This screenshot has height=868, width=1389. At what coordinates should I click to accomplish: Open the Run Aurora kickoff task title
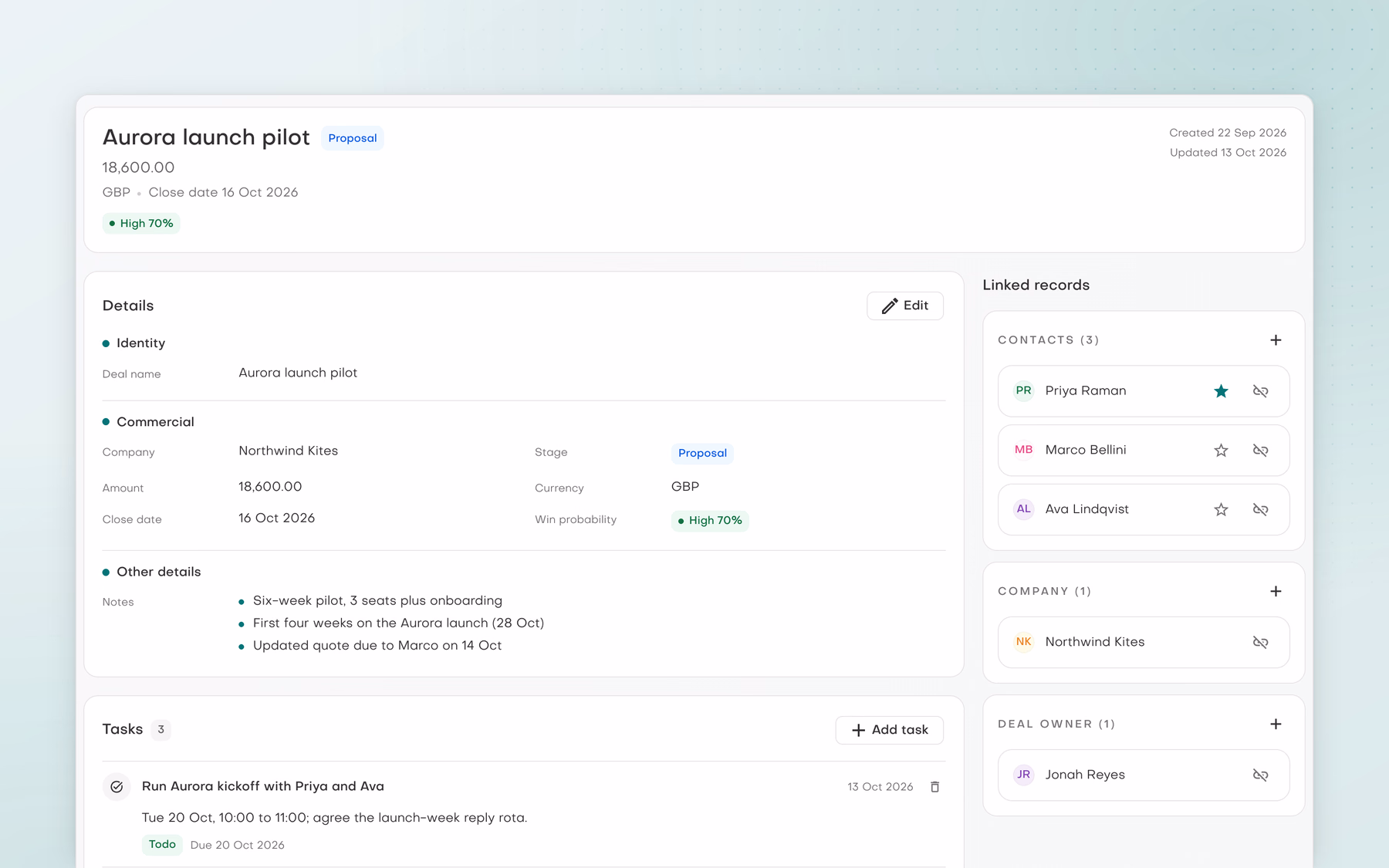(263, 786)
